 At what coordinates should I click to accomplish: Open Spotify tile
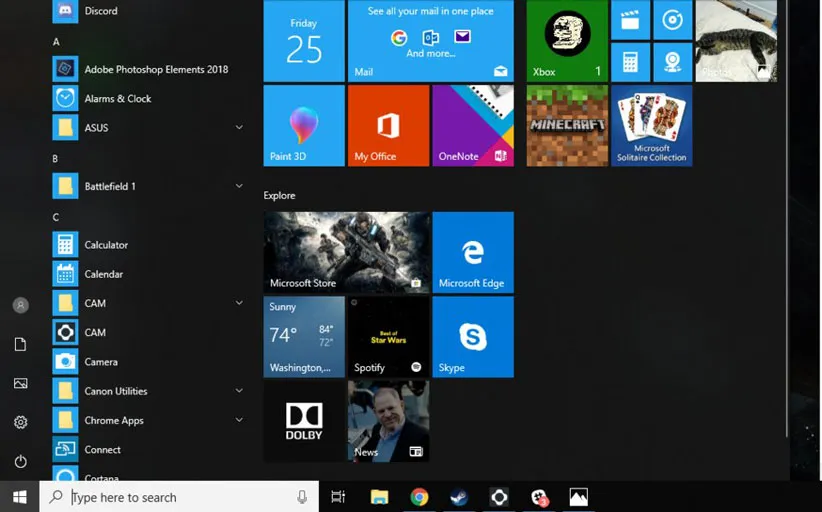pos(389,337)
